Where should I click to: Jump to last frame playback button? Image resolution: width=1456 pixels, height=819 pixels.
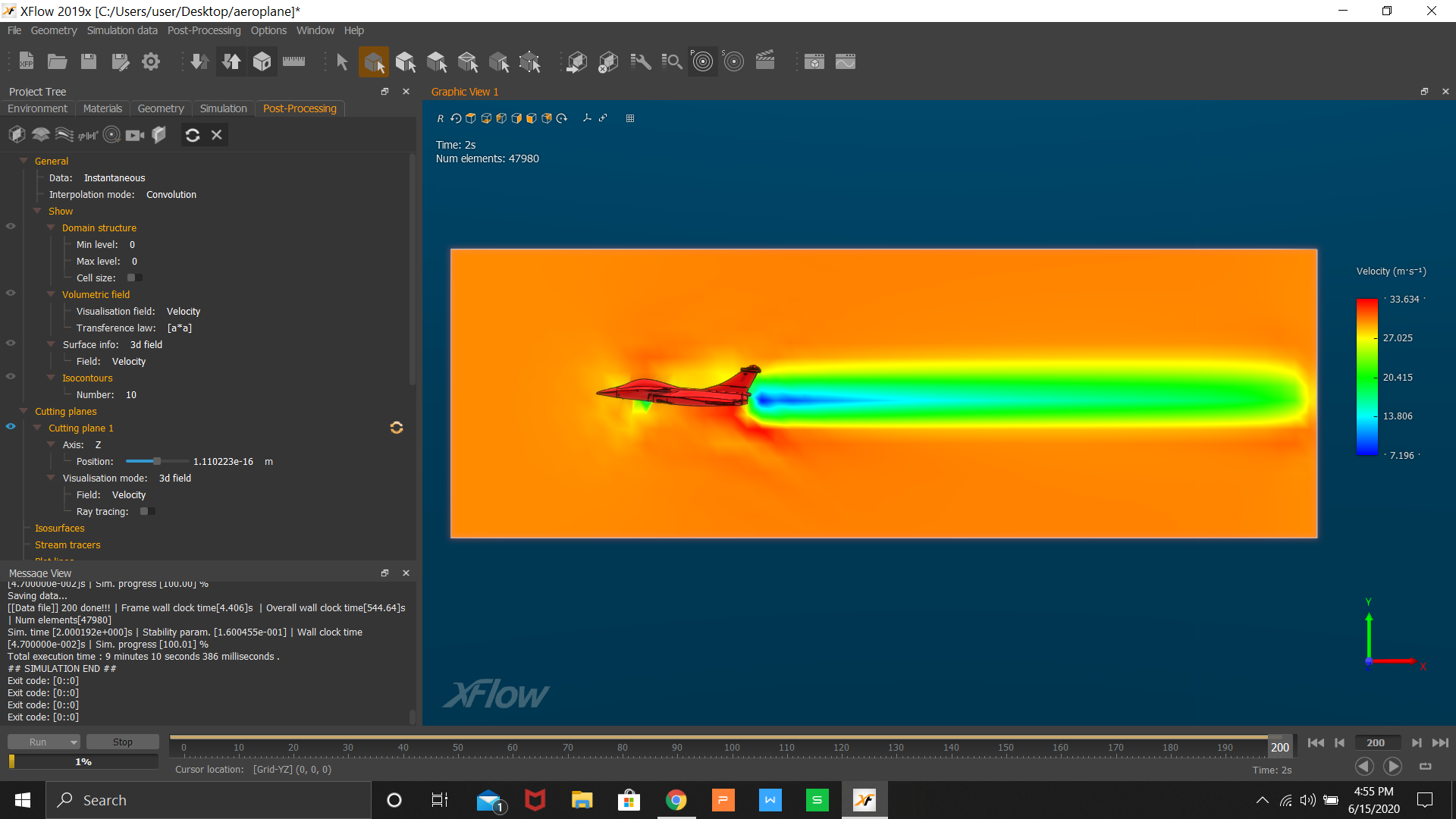click(x=1440, y=743)
